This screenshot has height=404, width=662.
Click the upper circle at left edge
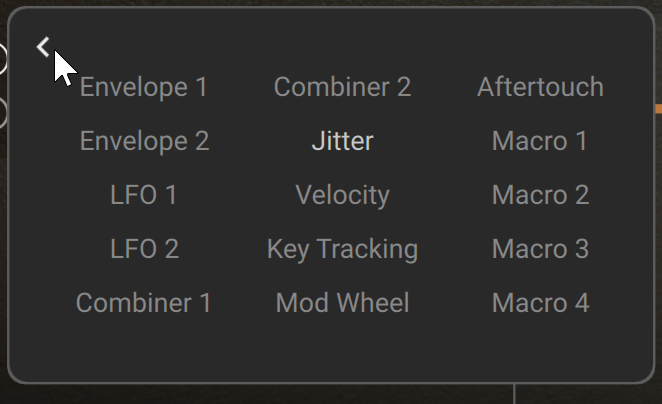pyautogui.click(x=2, y=59)
